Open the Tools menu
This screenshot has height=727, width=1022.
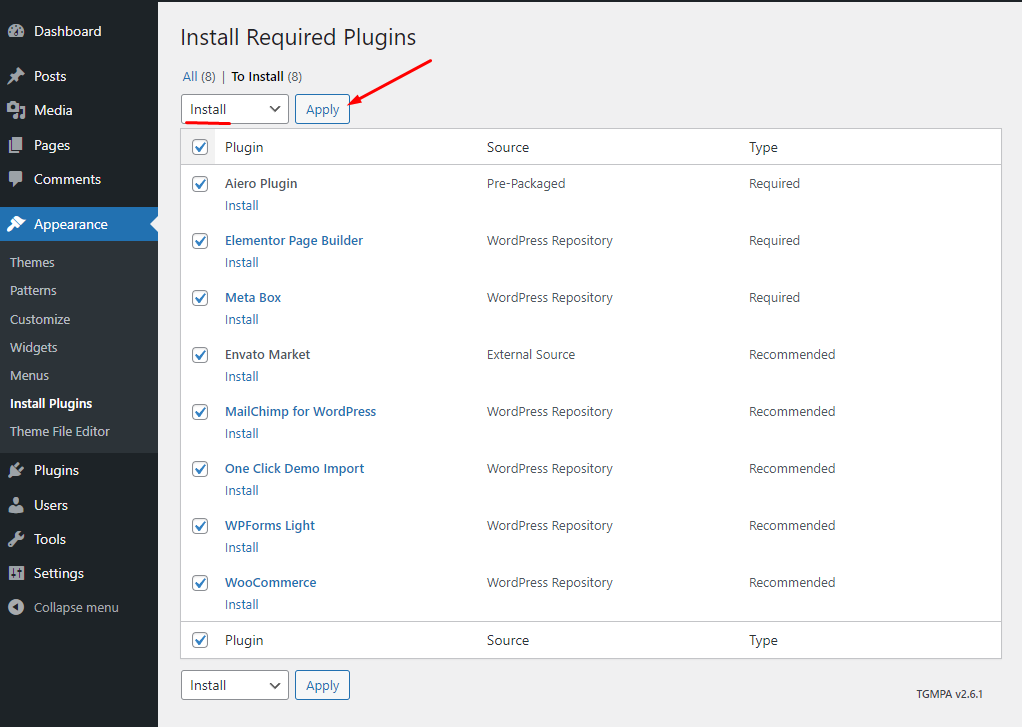click(50, 539)
